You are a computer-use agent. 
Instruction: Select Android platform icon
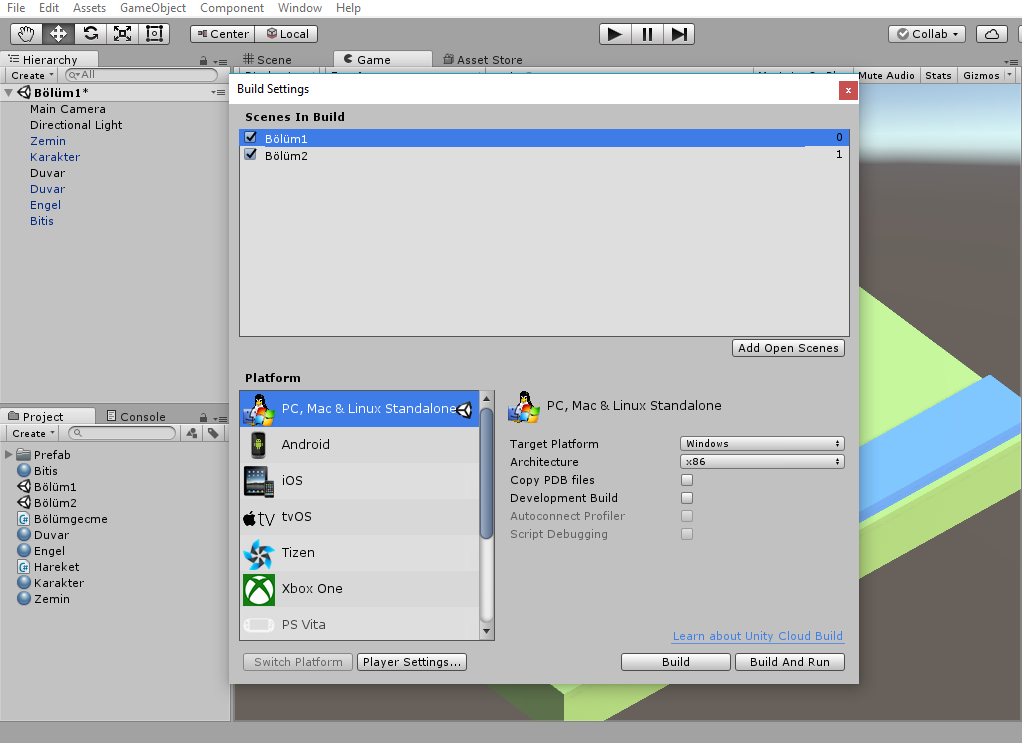pyautogui.click(x=258, y=444)
